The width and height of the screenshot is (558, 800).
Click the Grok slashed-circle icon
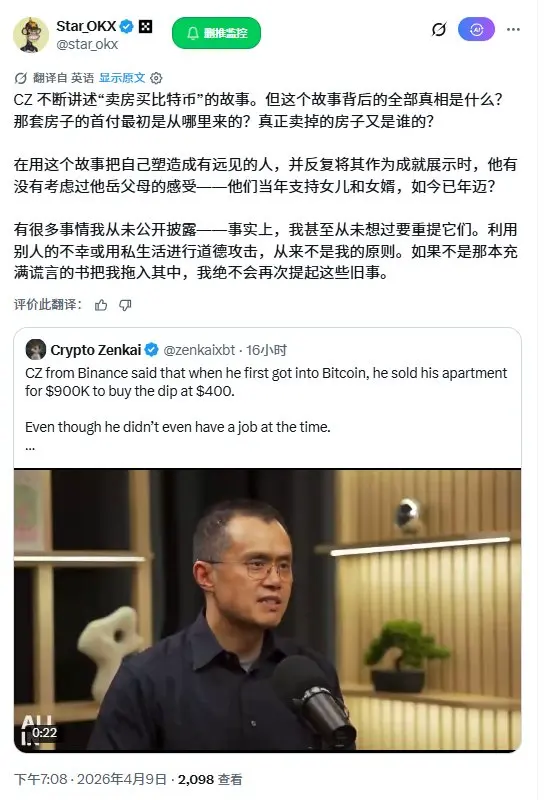point(439,30)
